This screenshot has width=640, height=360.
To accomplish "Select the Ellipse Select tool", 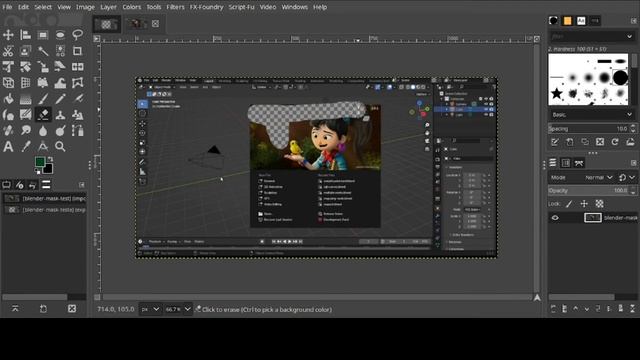I will point(60,35).
